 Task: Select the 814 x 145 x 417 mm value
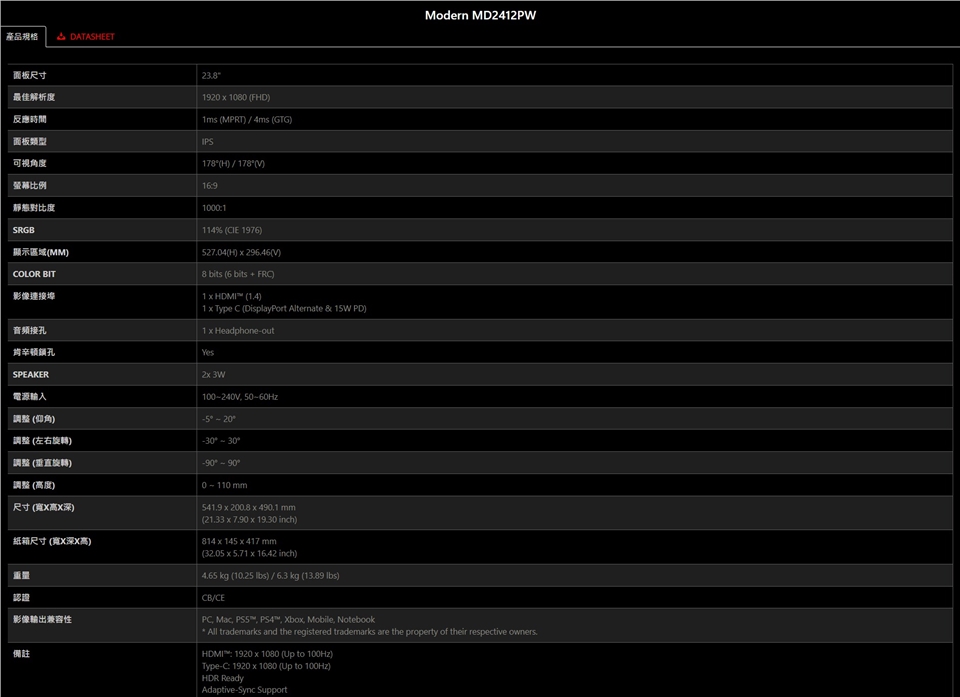pos(239,541)
